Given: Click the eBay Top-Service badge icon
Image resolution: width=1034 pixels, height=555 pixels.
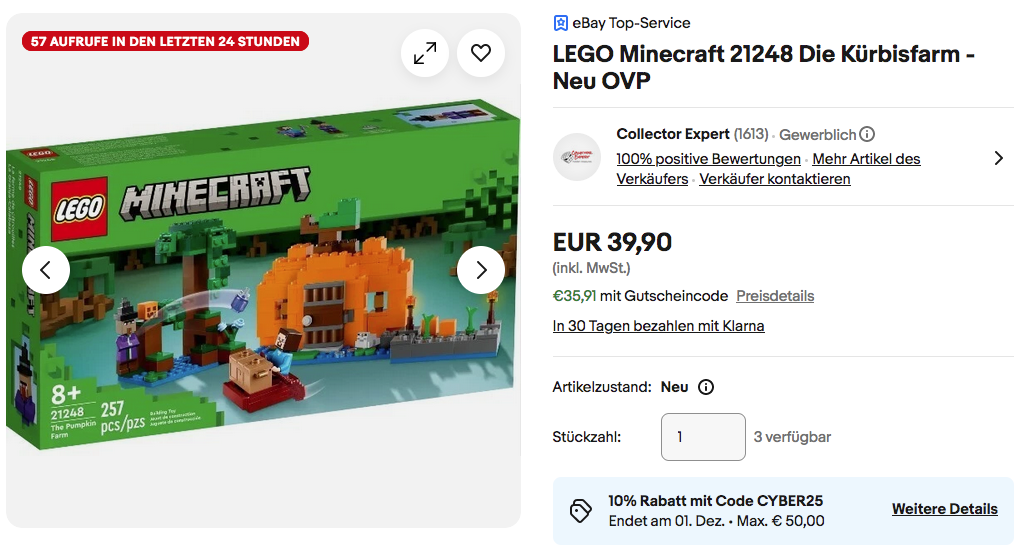Looking at the screenshot, I should [561, 23].
